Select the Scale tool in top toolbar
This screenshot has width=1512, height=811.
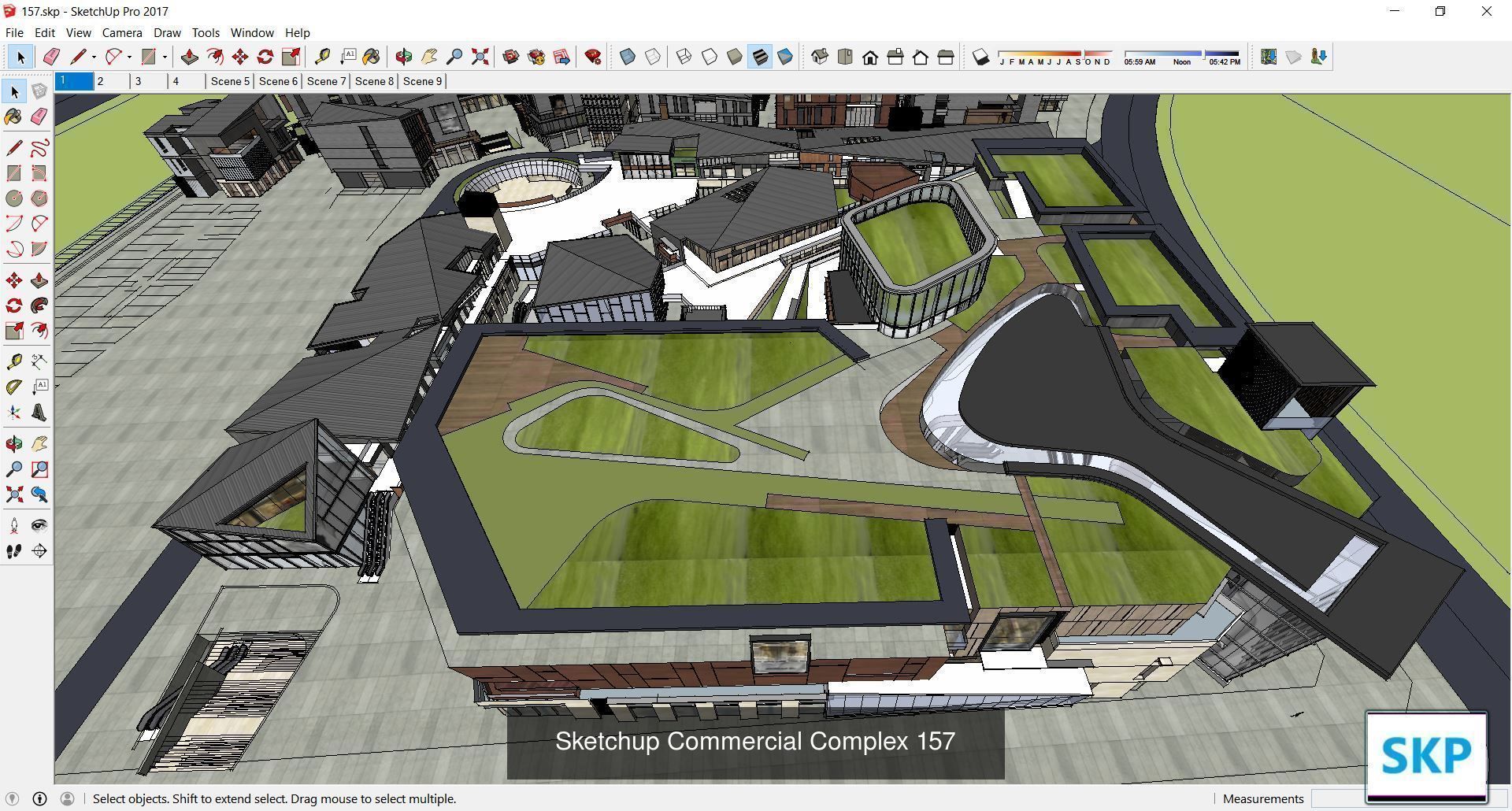[x=291, y=57]
